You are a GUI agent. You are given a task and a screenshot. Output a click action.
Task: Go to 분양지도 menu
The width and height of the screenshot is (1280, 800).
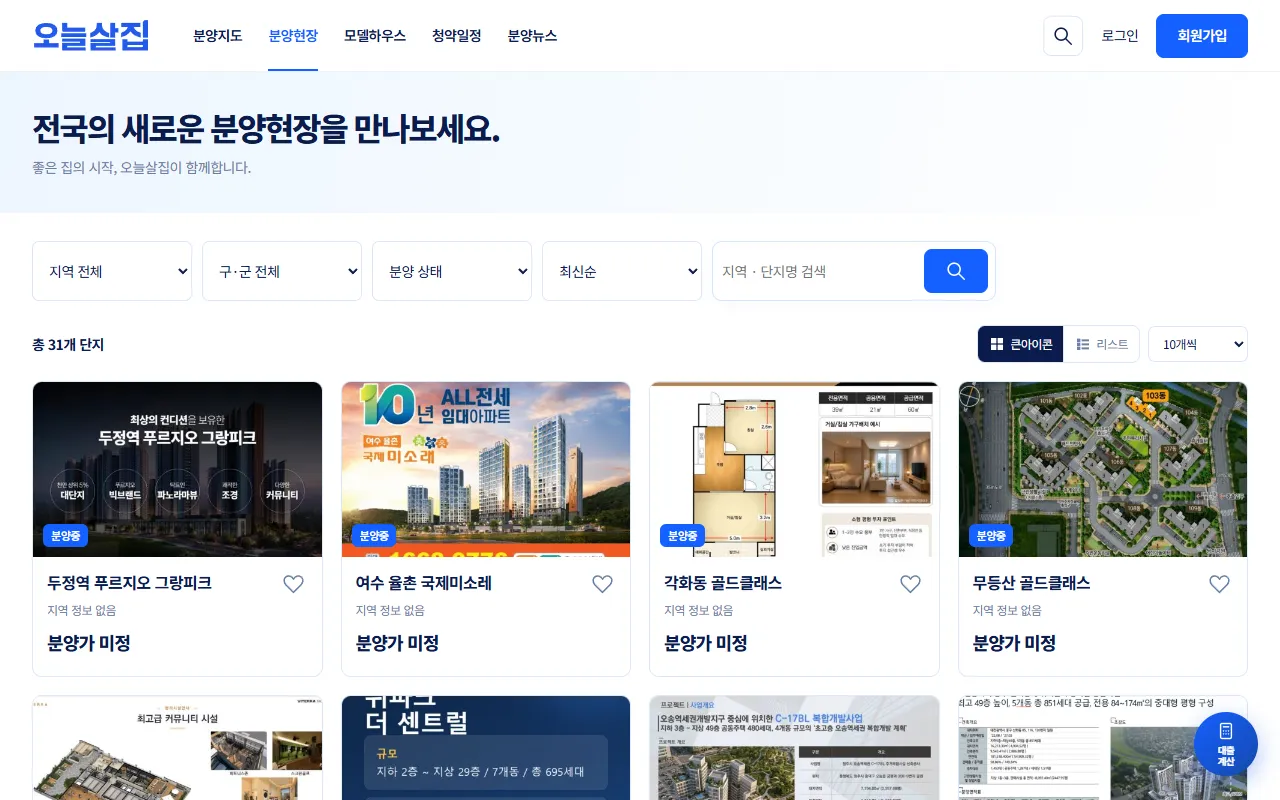[218, 36]
